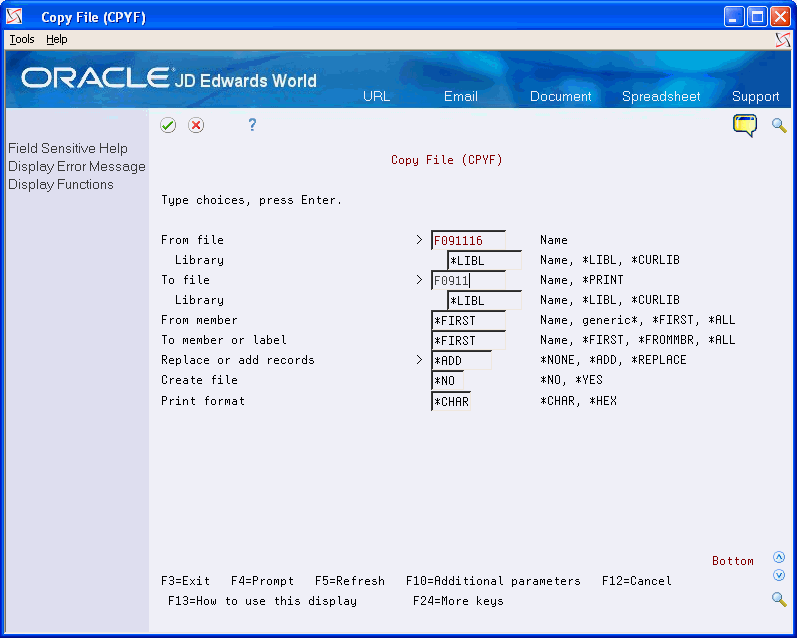Viewport: 797px width, 638px height.
Task: Click the Create file *NO field
Action: click(447, 380)
